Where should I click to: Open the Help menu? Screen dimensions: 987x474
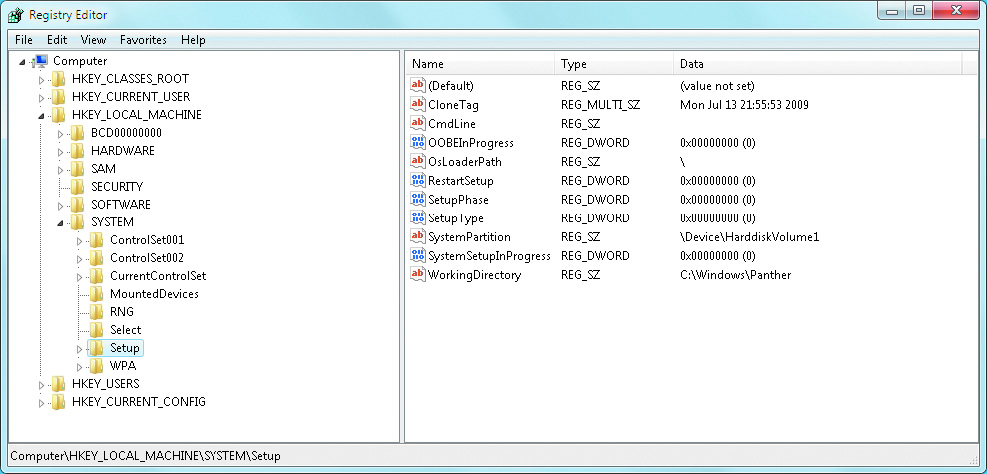193,40
